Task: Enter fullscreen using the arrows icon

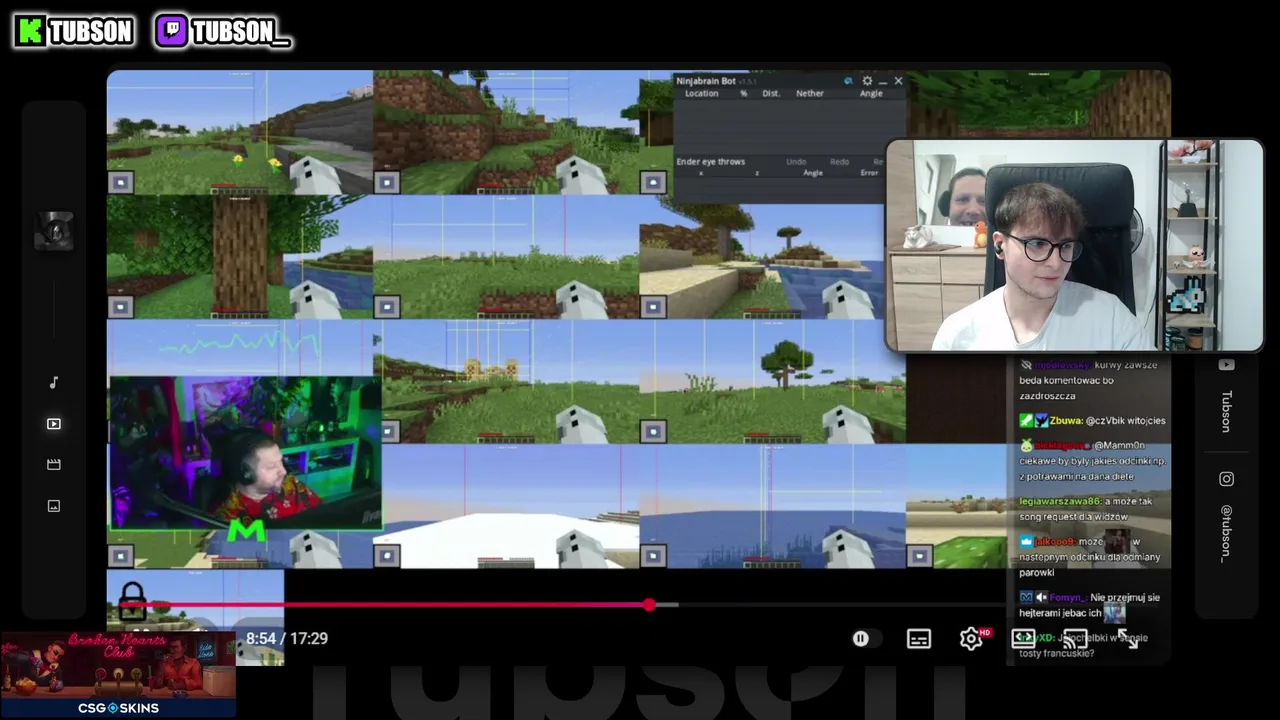Action: point(1127,638)
